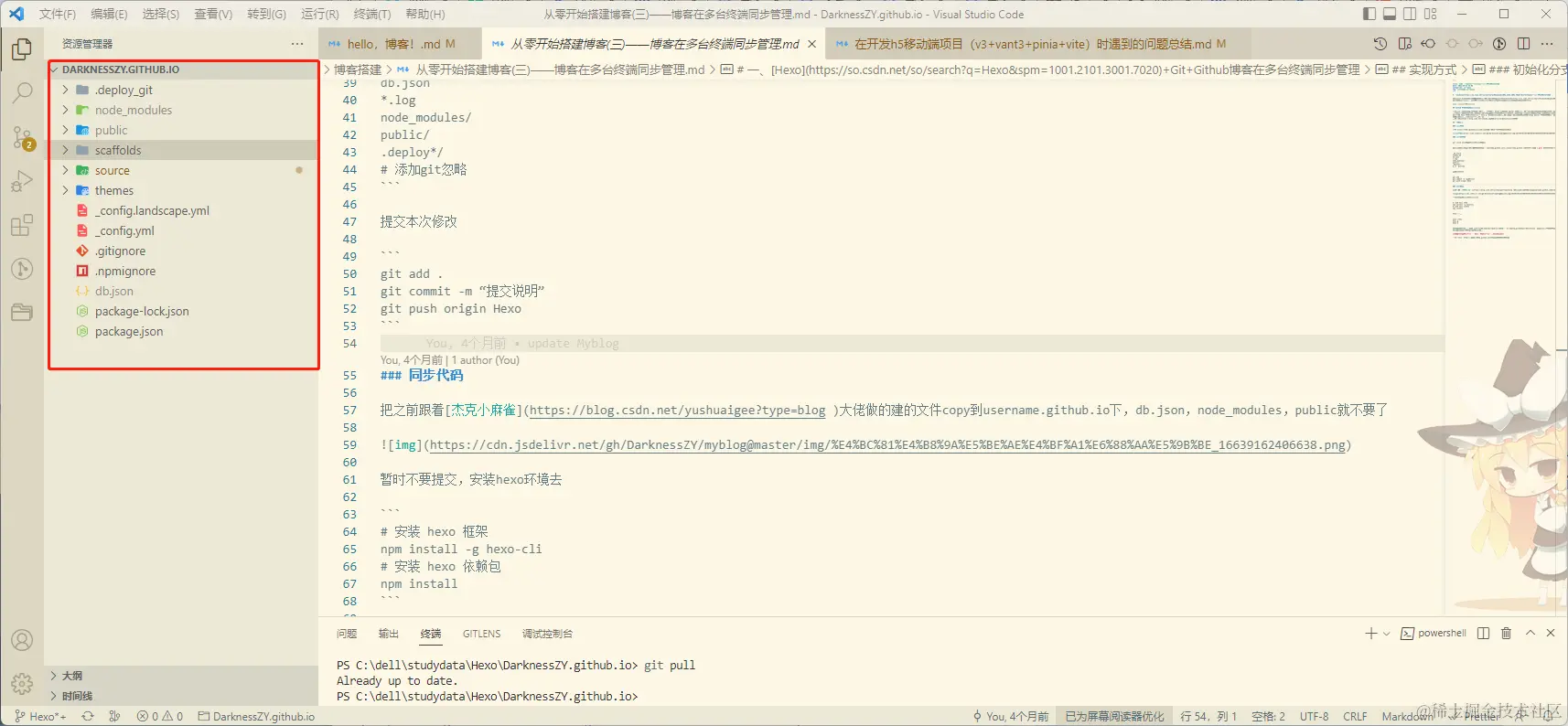Switch to the 在开发h5移动端项目 tab

(1038, 44)
